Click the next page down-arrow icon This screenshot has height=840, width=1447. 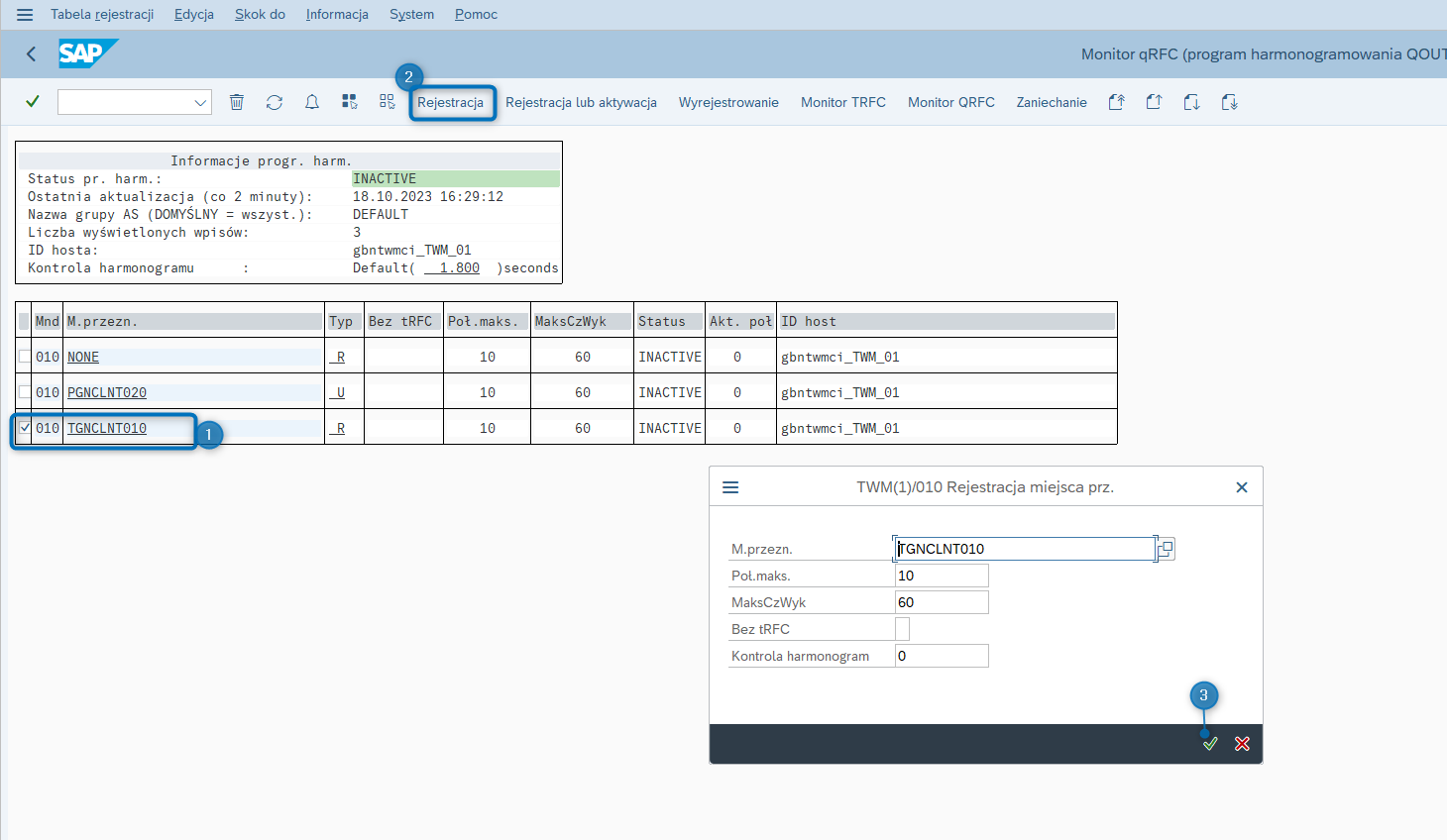tap(1192, 102)
